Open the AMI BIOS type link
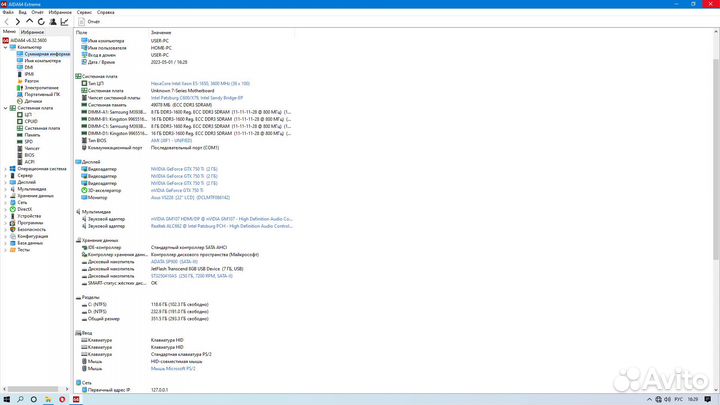720x405 pixels. pyautogui.click(x=171, y=141)
